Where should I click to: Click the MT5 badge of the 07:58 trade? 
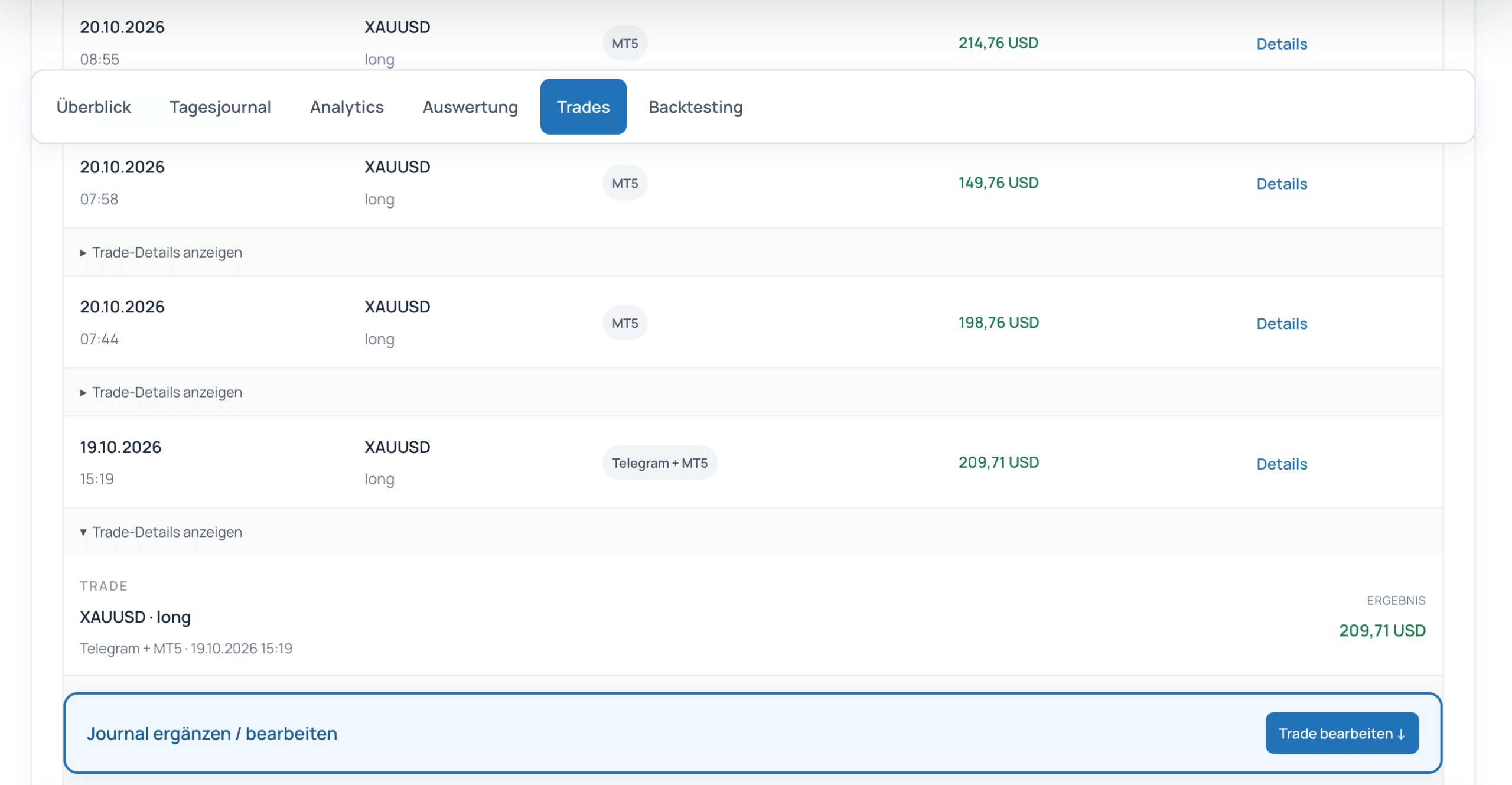point(625,183)
